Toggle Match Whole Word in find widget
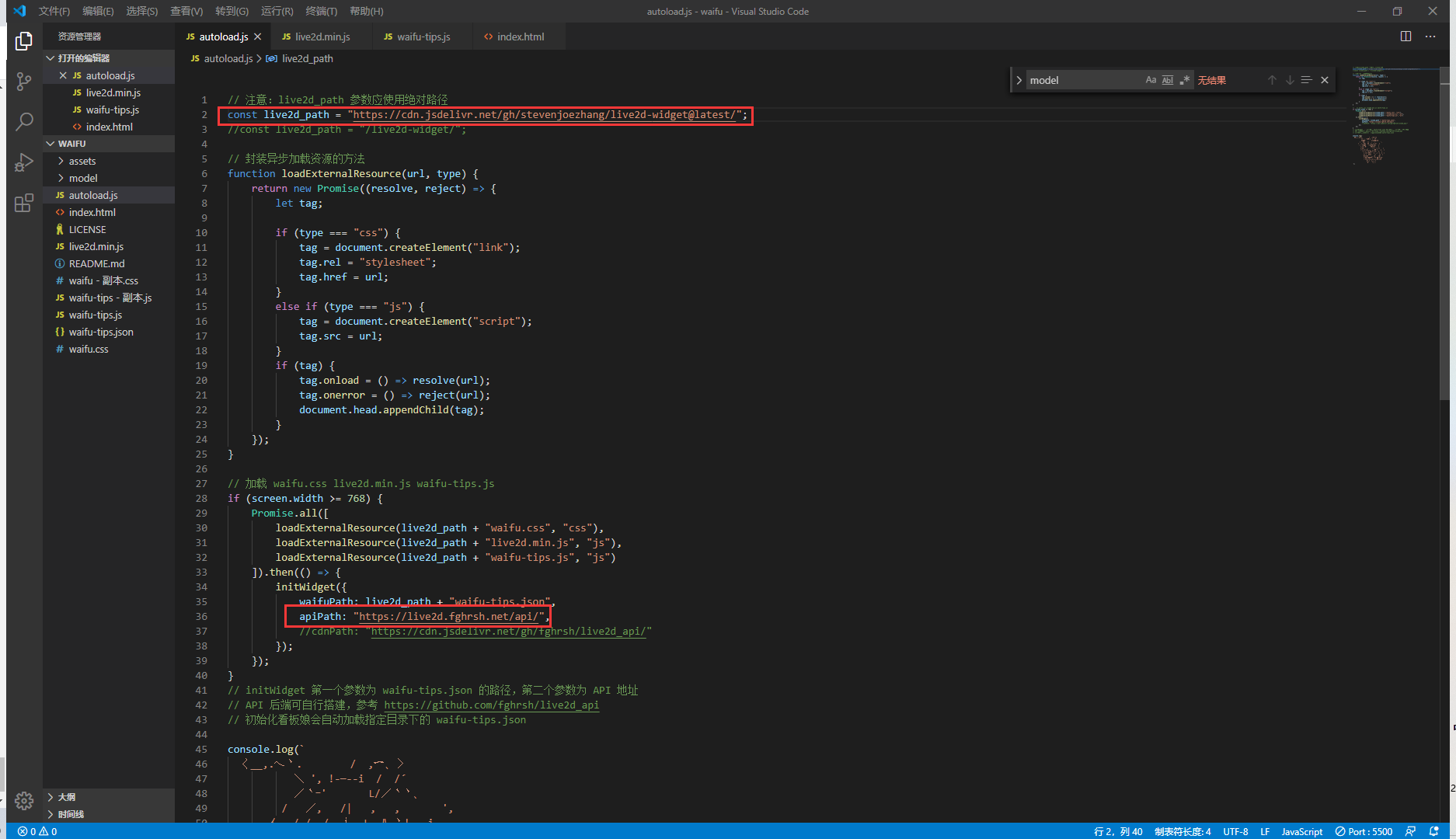The image size is (1456, 839). (1168, 80)
